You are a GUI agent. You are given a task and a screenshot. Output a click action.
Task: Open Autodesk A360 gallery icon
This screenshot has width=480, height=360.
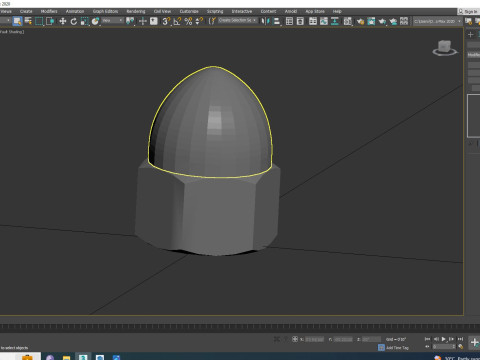pyautogui.click(x=404, y=21)
